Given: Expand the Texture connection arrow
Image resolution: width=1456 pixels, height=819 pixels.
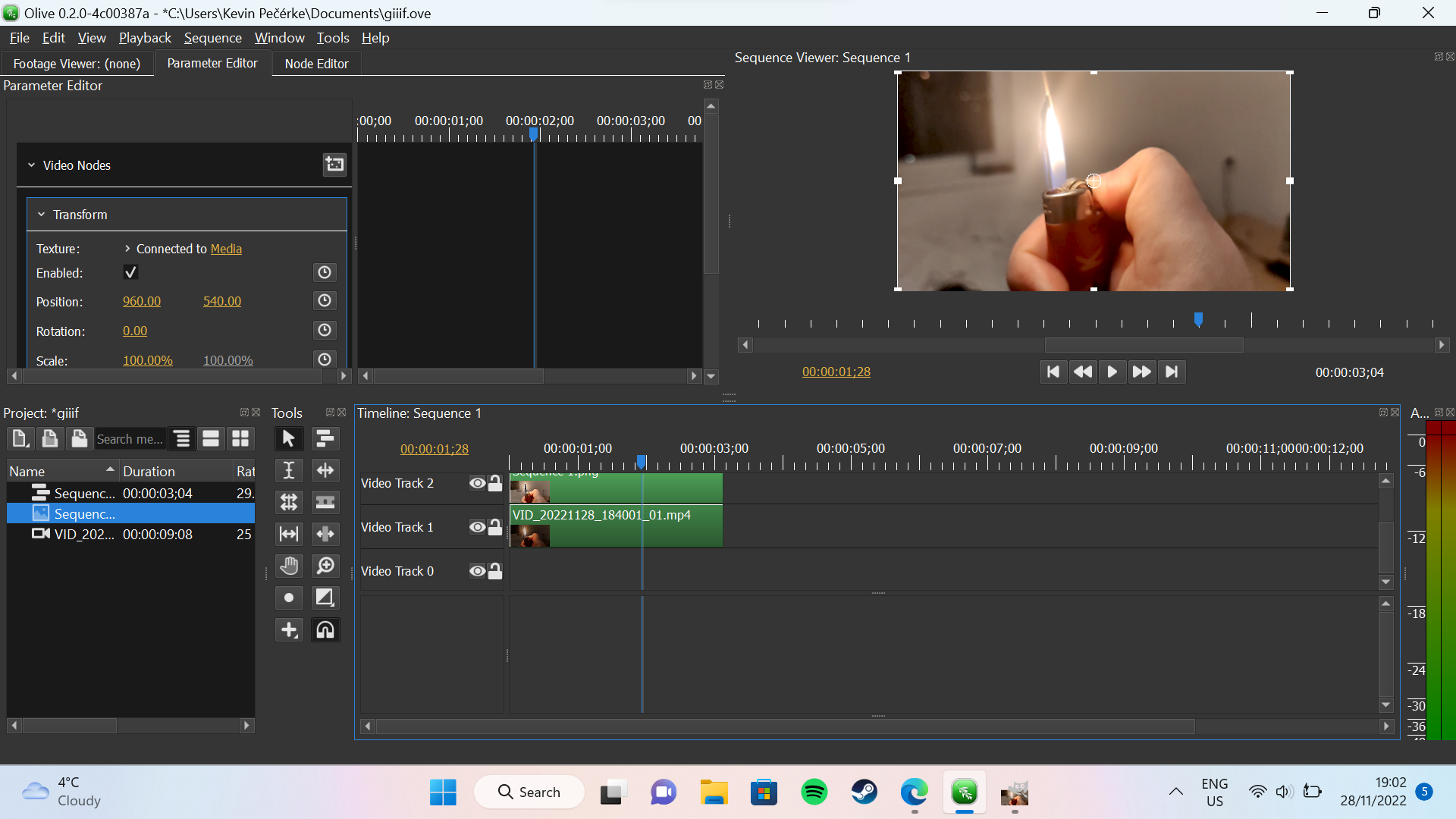Looking at the screenshot, I should (127, 249).
